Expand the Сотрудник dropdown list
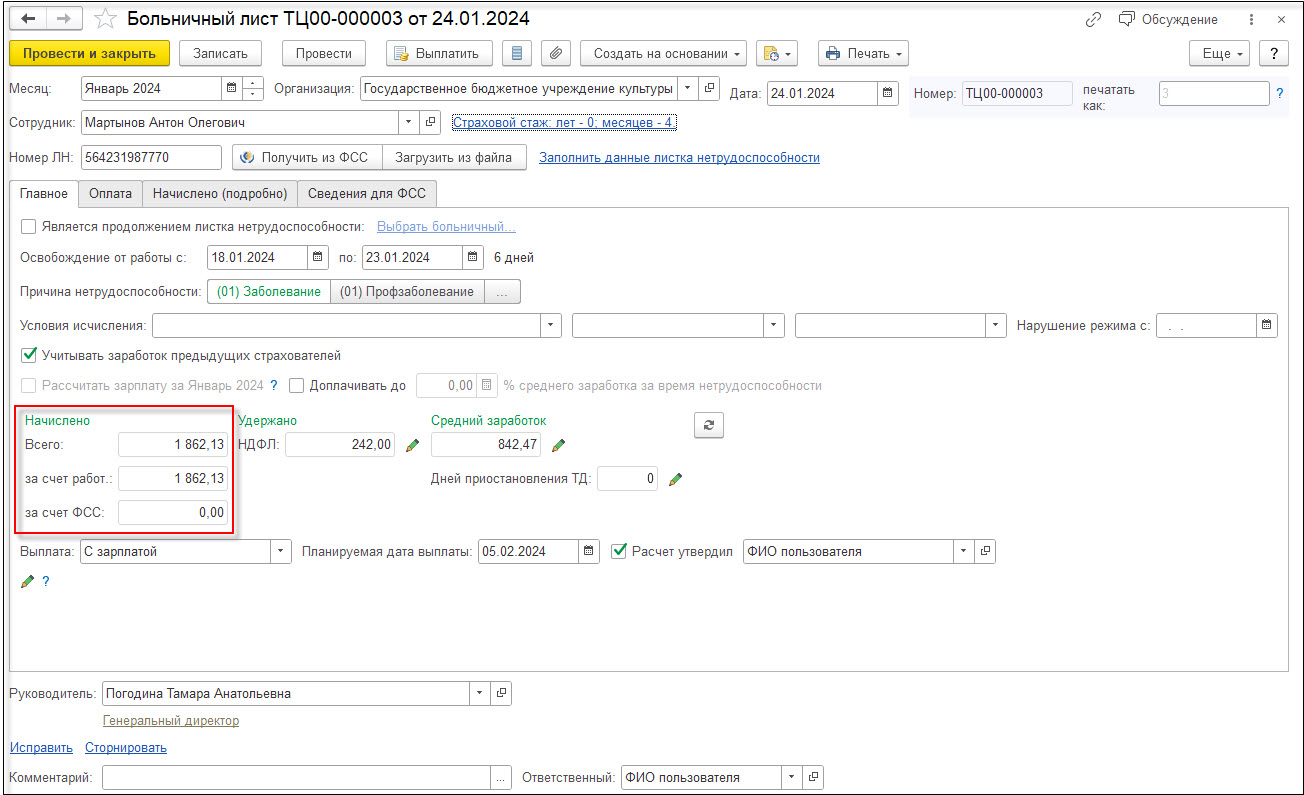 point(409,122)
